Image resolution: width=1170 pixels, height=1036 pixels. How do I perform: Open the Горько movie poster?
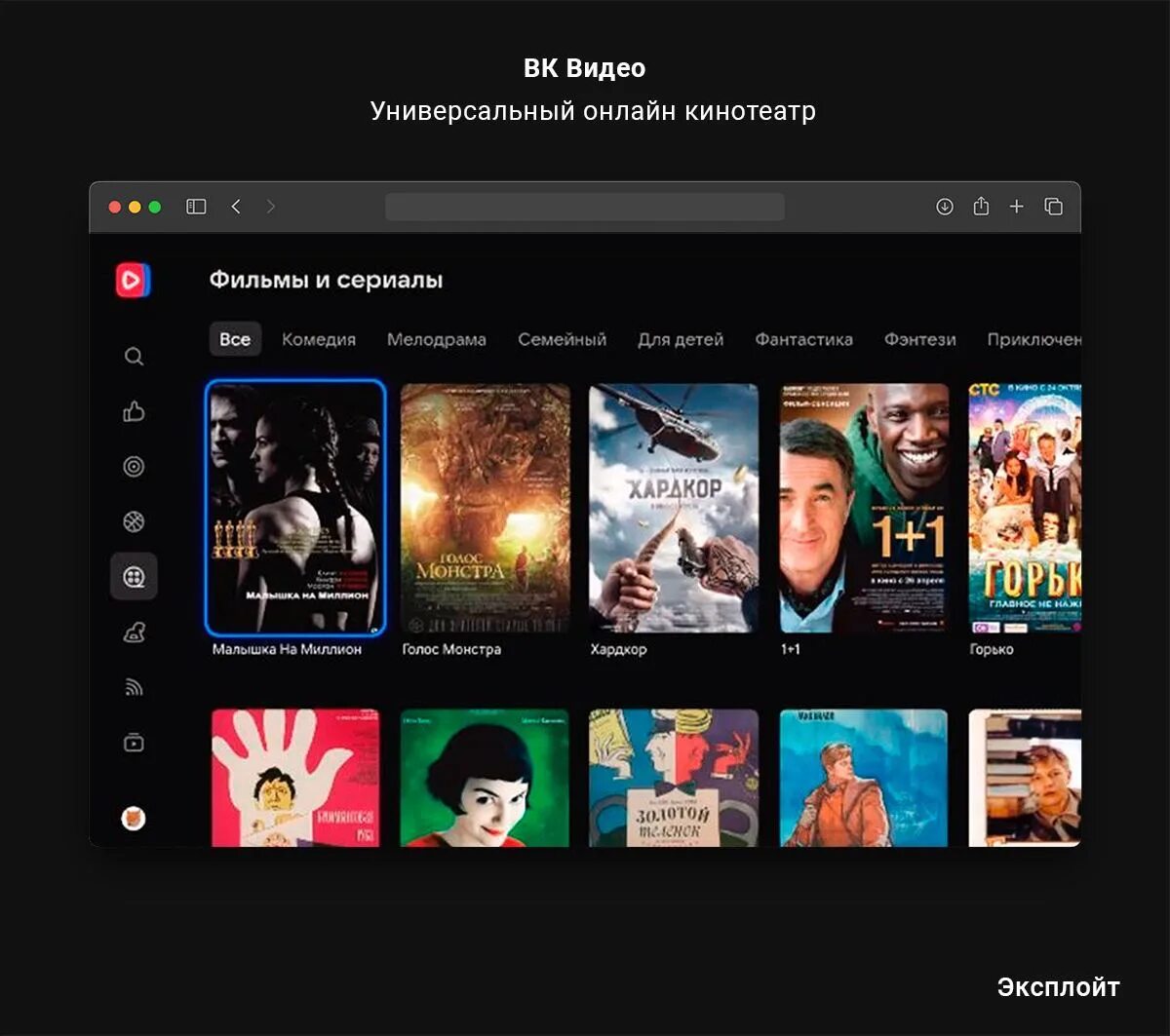pos(1025,508)
